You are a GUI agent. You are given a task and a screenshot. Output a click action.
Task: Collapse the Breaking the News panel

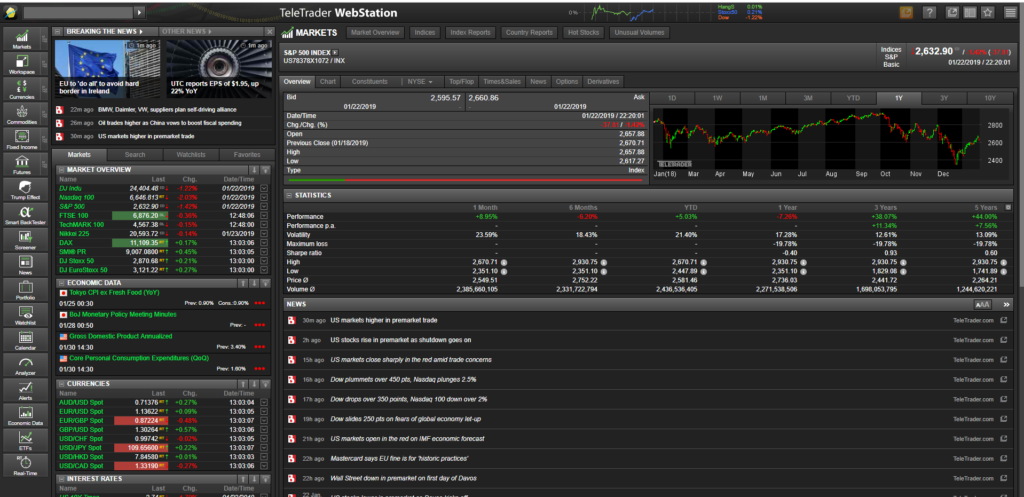coord(57,31)
